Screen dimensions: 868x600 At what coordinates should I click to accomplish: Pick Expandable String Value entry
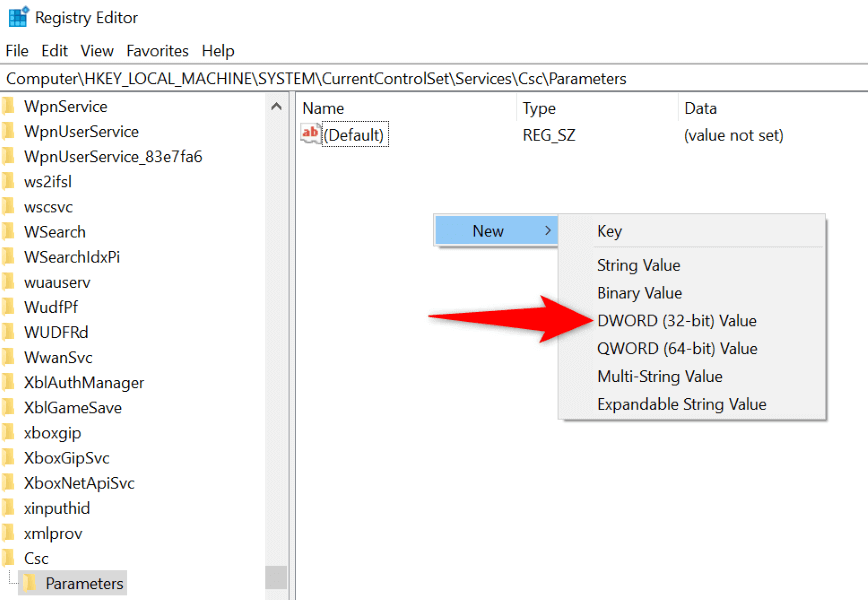(x=681, y=405)
